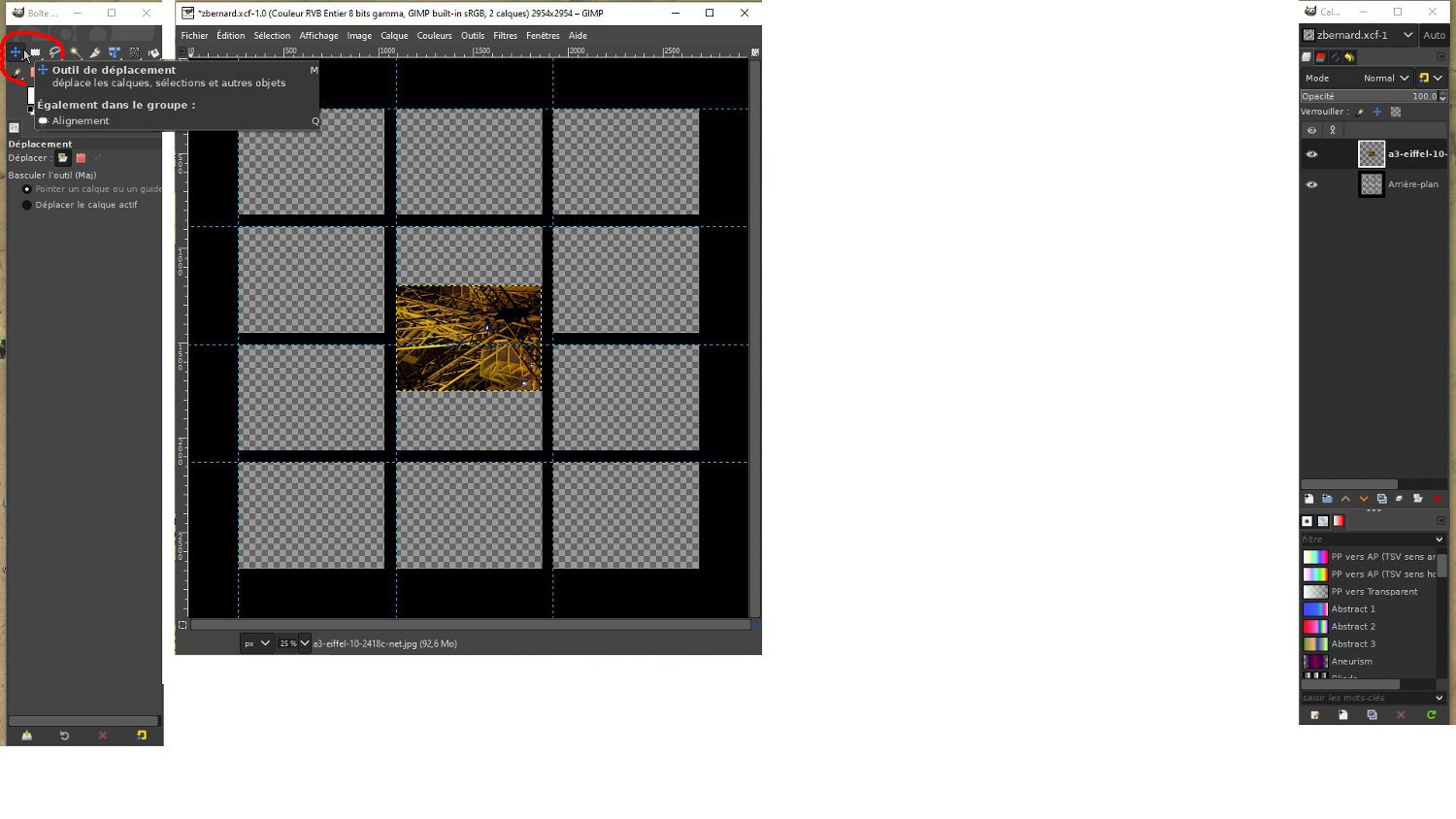Open the Fichier menu
The image size is (1456, 819).
(194, 36)
